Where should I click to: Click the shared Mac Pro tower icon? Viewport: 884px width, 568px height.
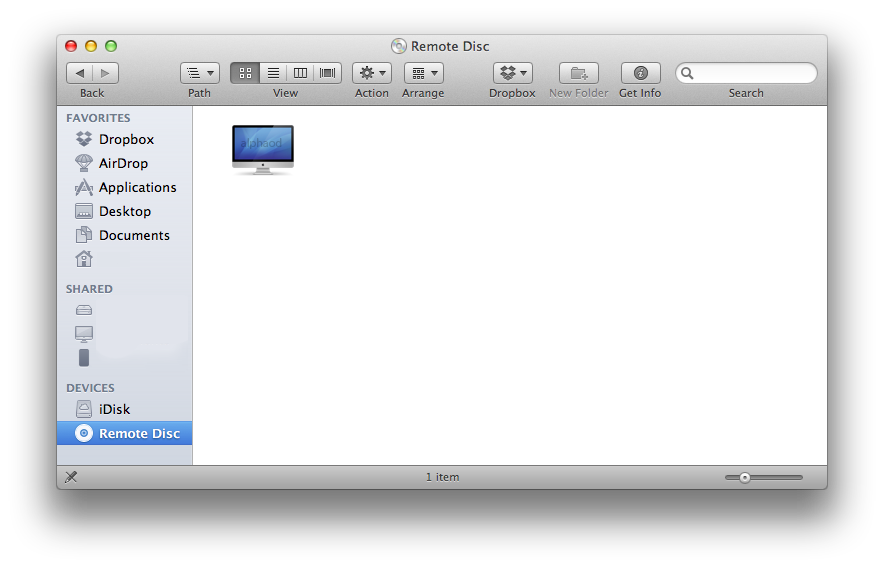84,358
